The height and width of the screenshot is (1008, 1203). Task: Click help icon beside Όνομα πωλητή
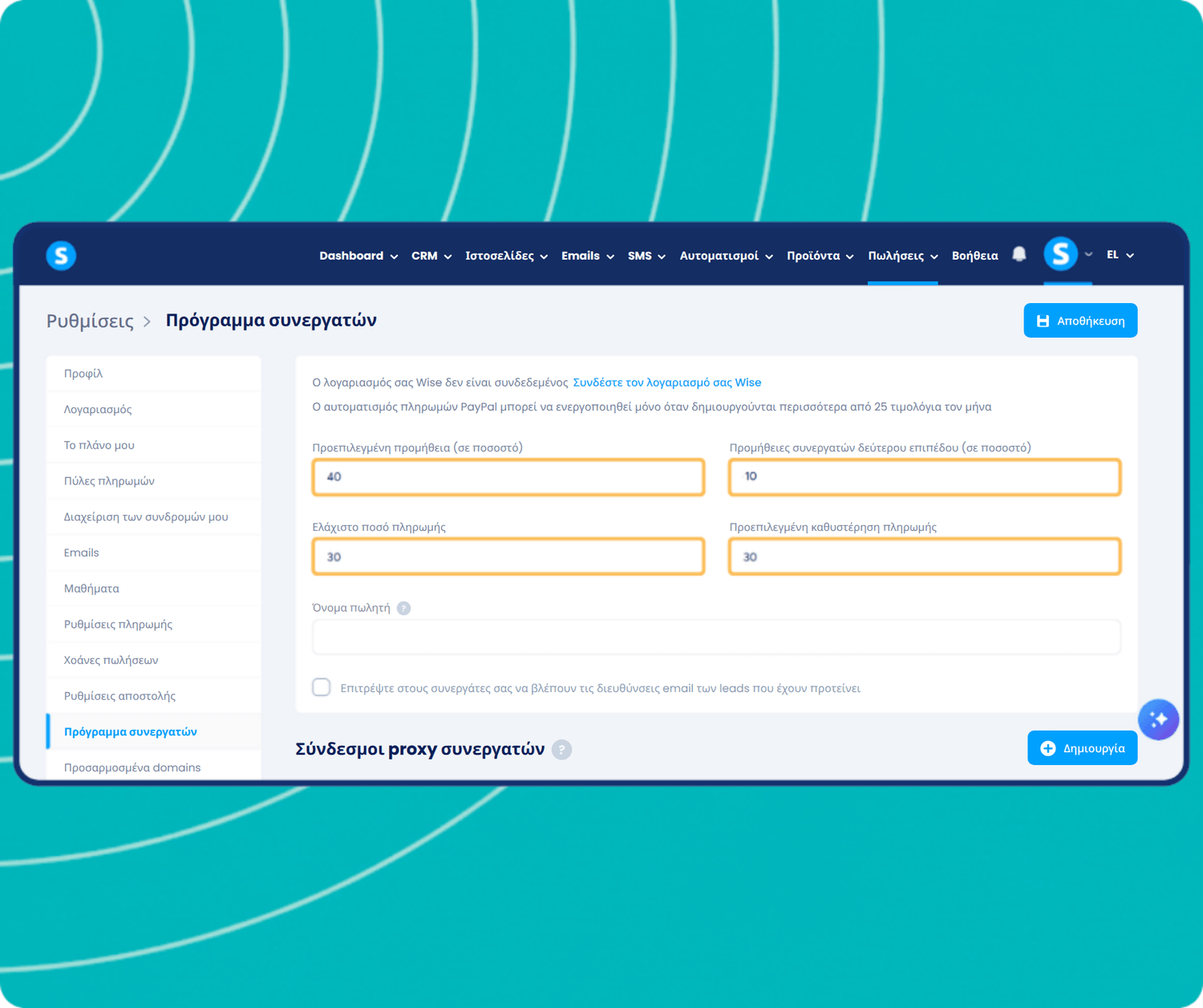click(404, 608)
